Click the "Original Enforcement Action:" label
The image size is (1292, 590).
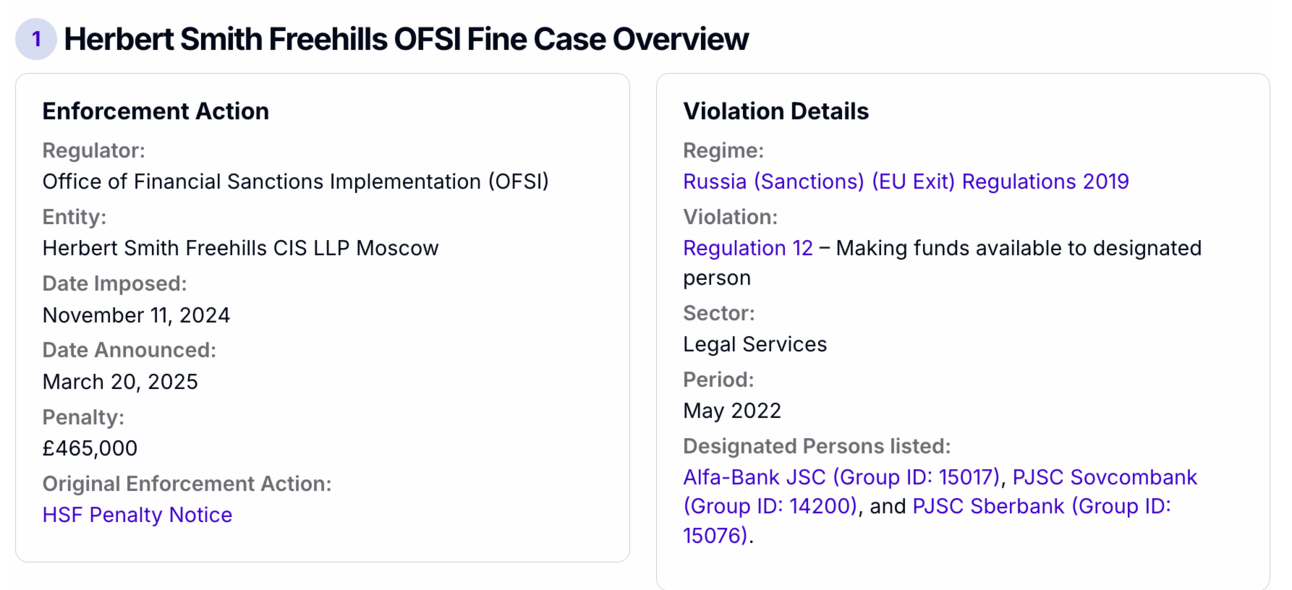[186, 484]
